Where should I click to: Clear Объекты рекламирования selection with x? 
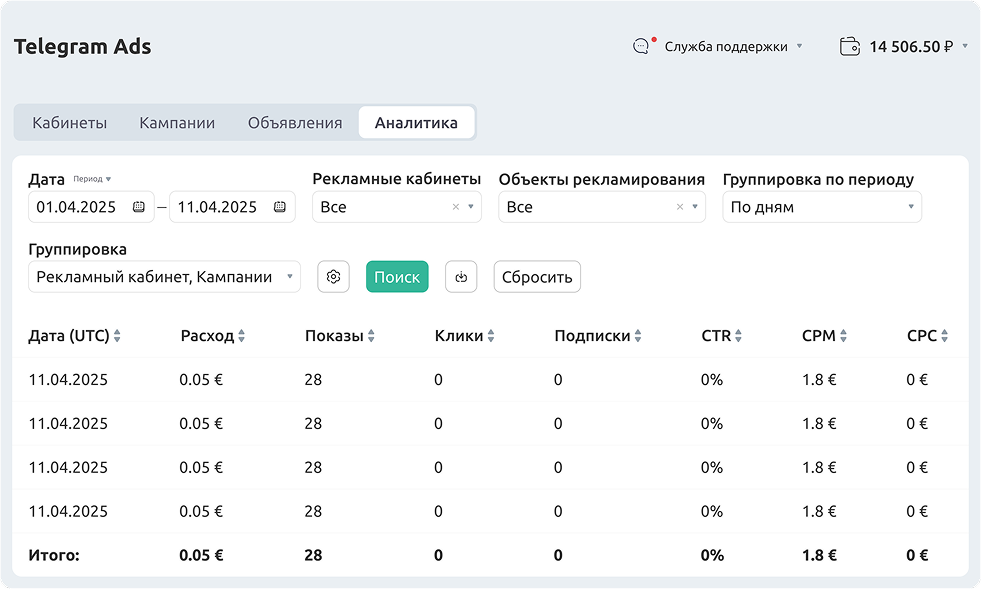coord(680,207)
